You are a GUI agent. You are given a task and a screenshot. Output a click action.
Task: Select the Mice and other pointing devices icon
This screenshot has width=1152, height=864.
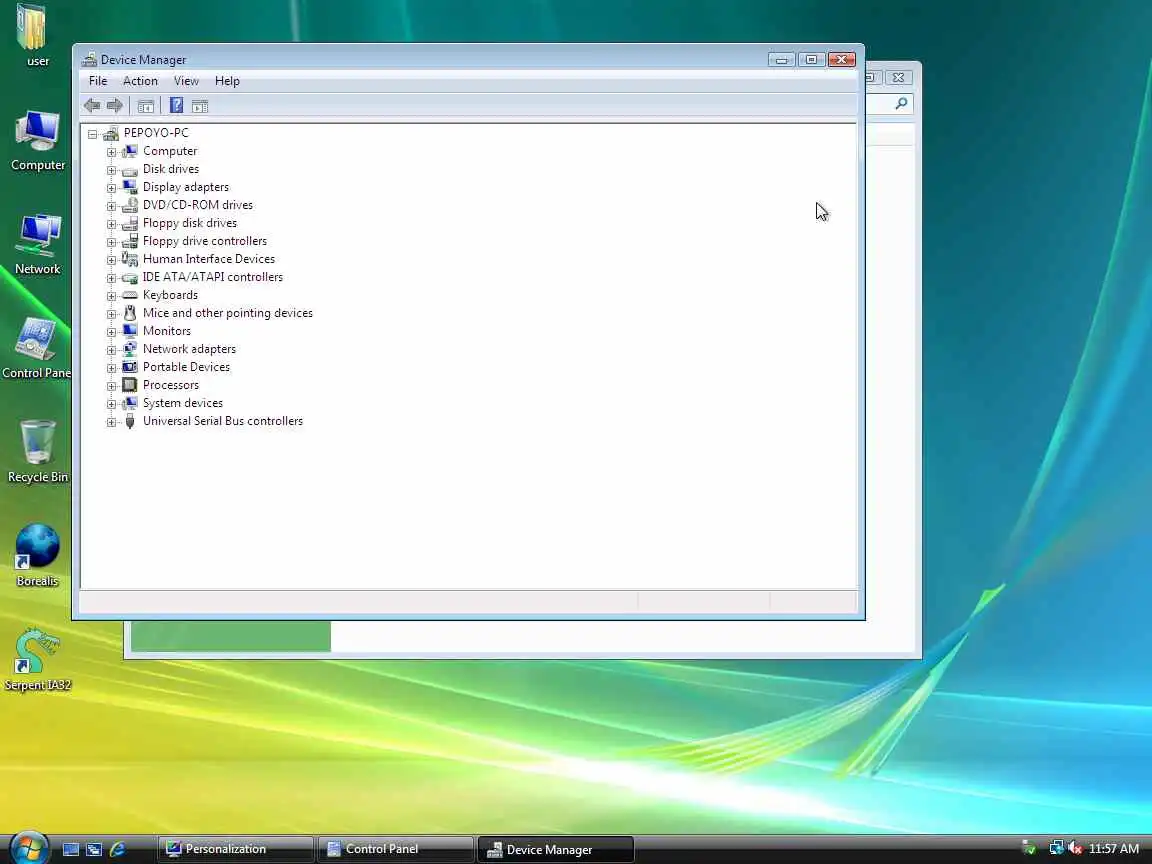pos(129,313)
